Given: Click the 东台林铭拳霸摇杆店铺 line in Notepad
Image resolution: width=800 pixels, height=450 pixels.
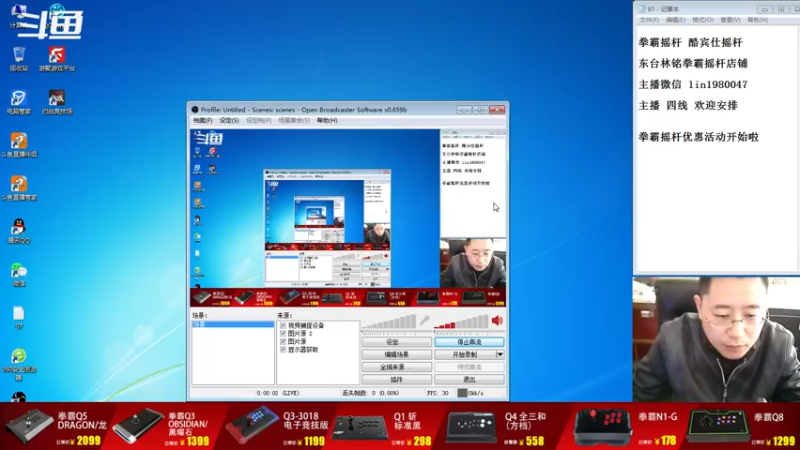Looking at the screenshot, I should 693,64.
